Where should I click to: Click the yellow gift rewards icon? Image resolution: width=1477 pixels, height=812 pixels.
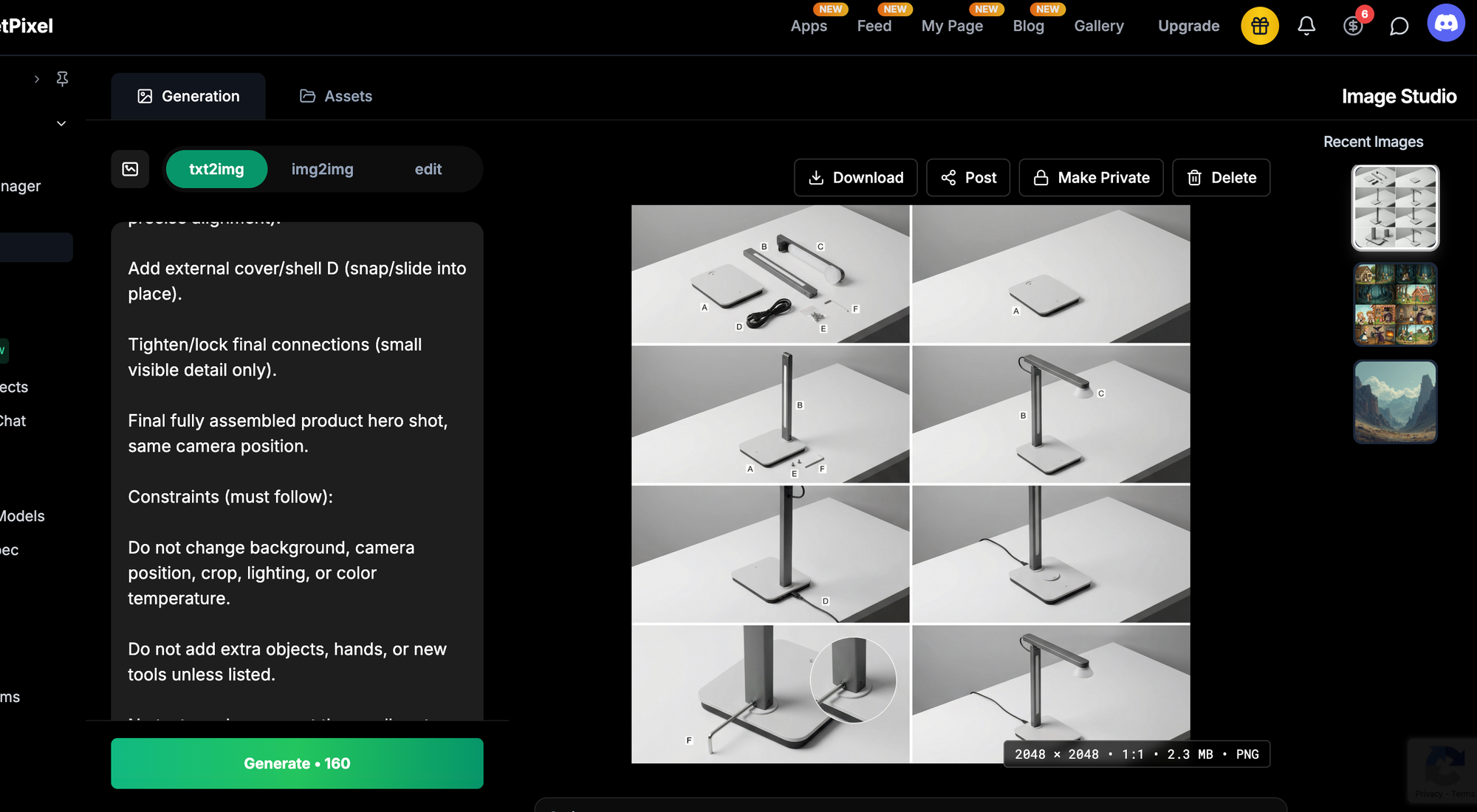[x=1259, y=26]
